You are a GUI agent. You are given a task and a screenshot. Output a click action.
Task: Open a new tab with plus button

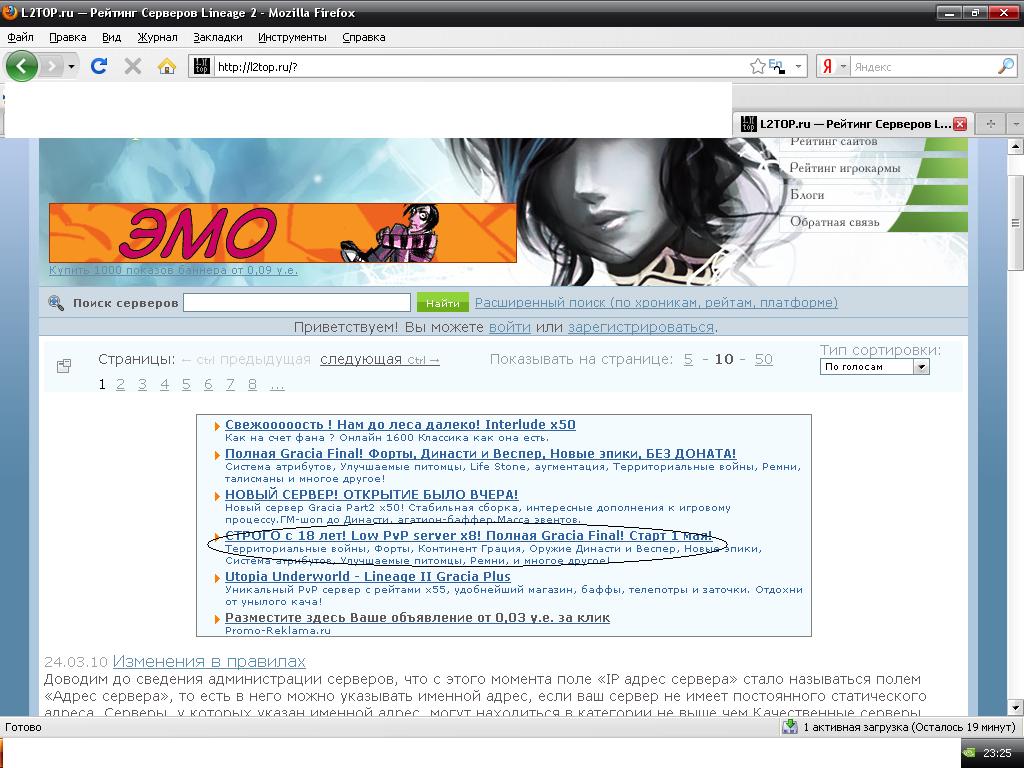click(991, 123)
